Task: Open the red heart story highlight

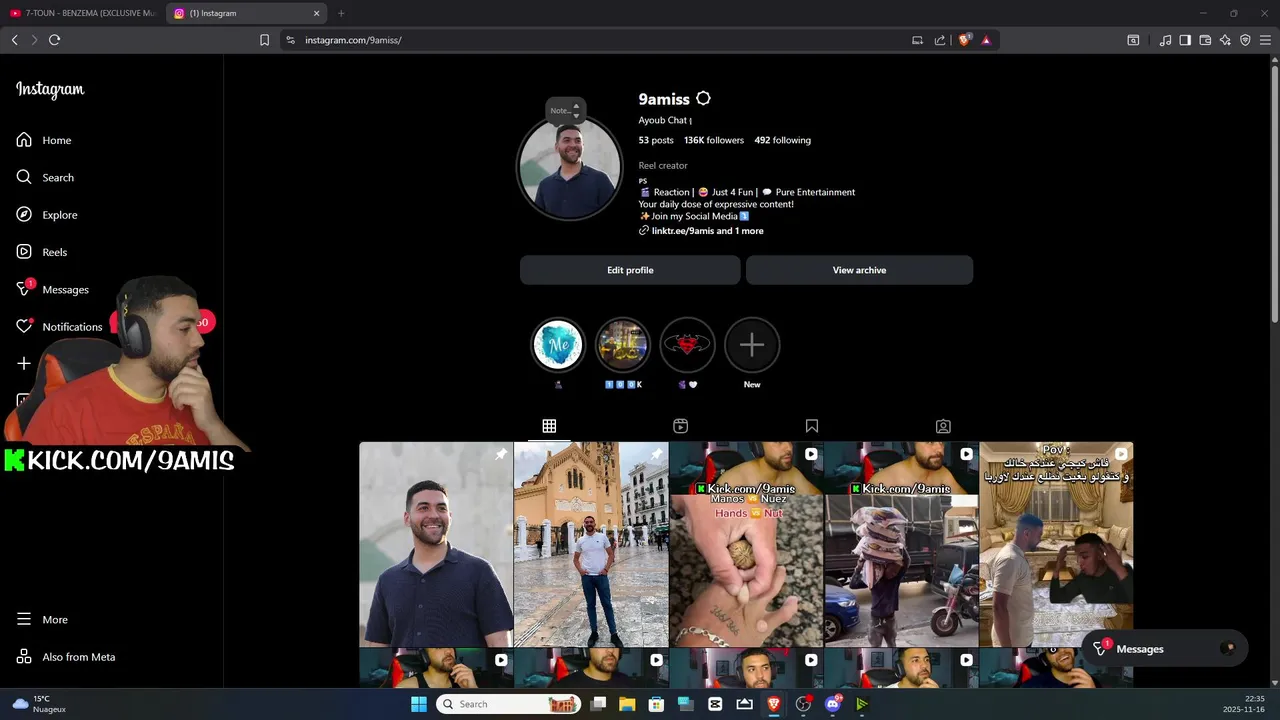Action: tap(687, 345)
